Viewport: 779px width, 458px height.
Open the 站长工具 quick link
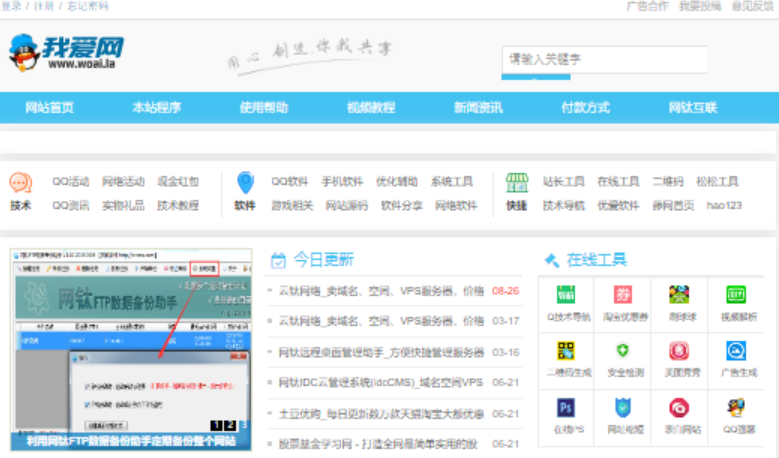pyautogui.click(x=563, y=182)
